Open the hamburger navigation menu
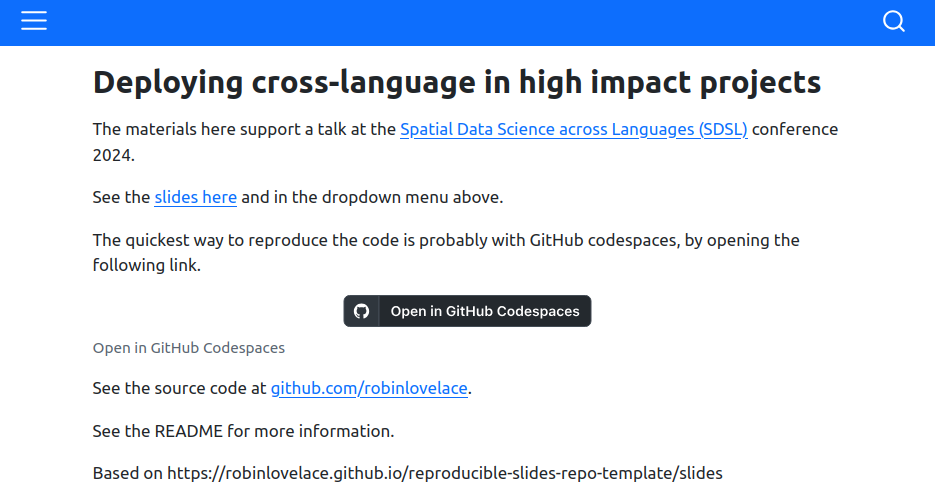Image resolution: width=935 pixels, height=492 pixels. point(34,21)
